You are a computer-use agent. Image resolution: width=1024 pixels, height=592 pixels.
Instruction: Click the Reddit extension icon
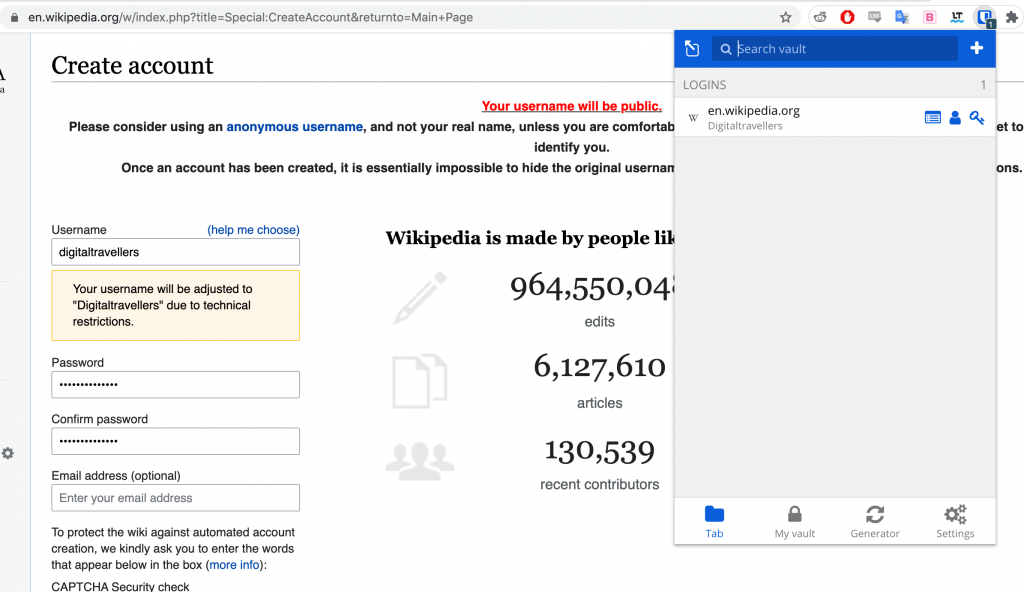click(820, 17)
